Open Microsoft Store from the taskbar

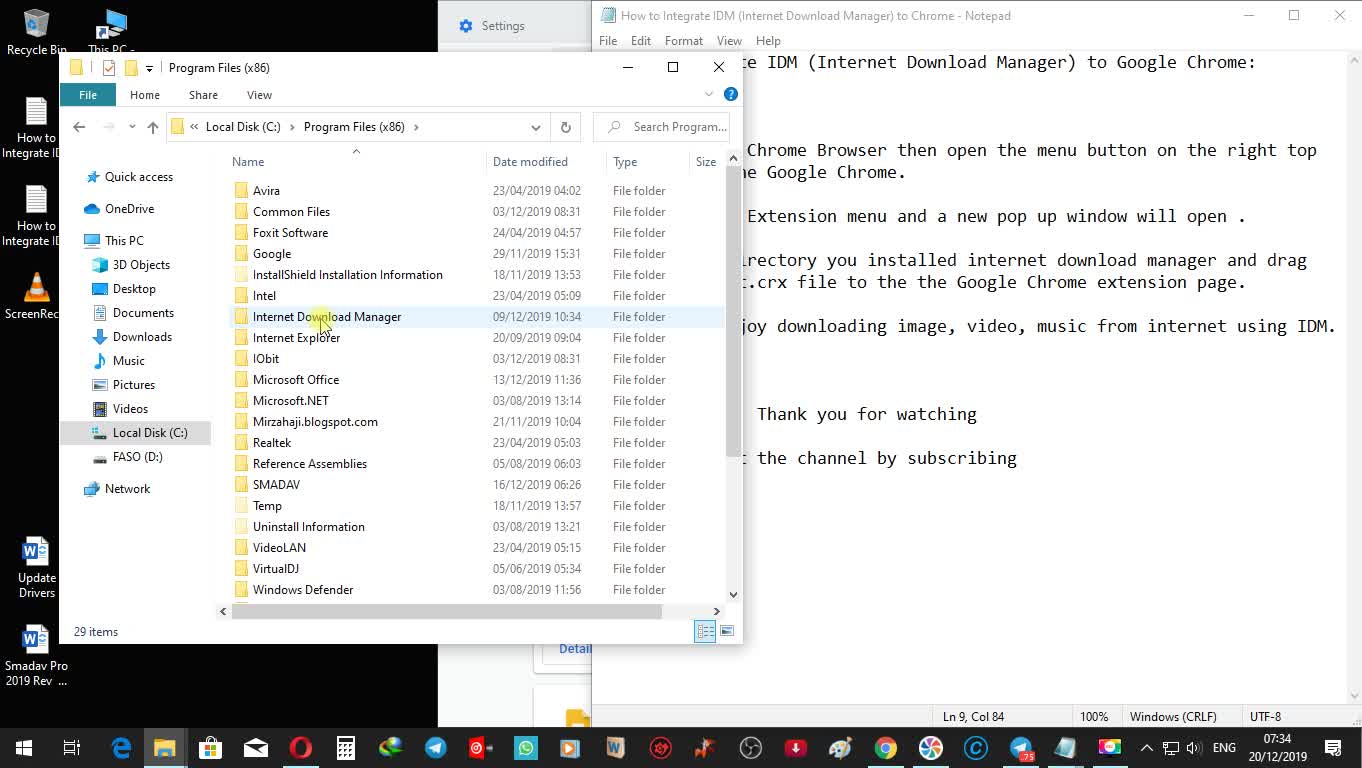pos(210,748)
